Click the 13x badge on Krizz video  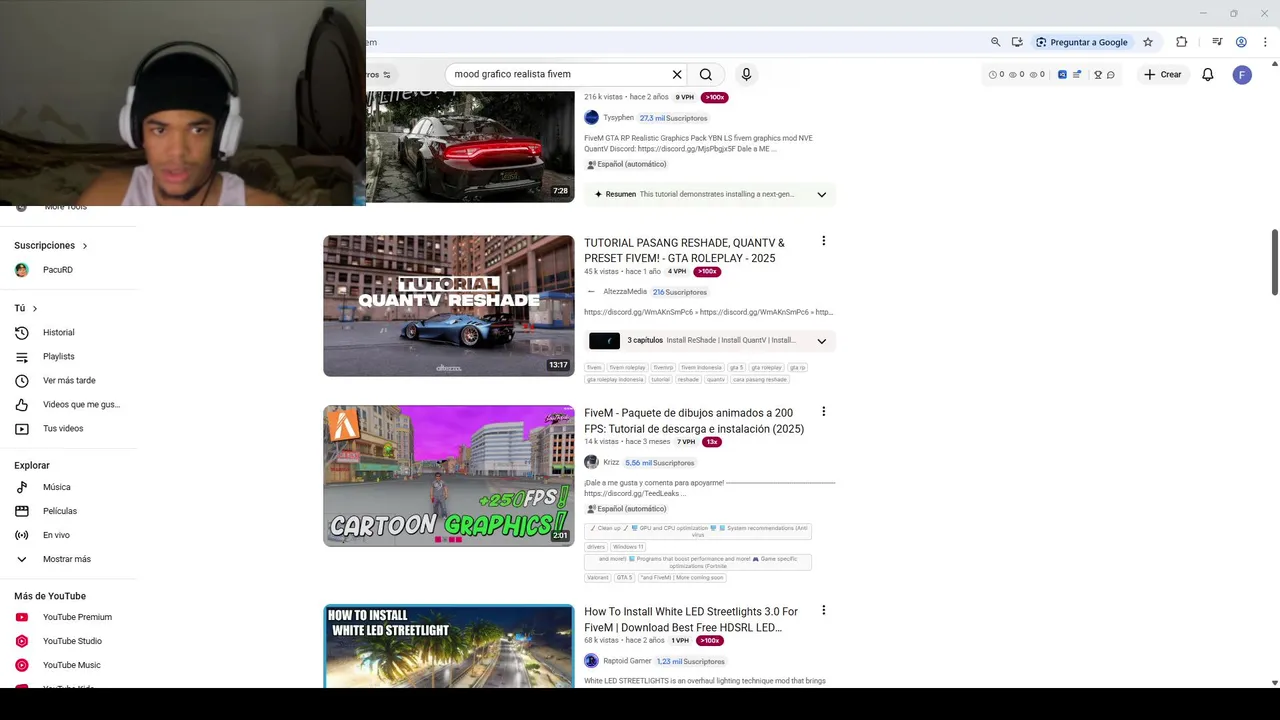point(712,442)
